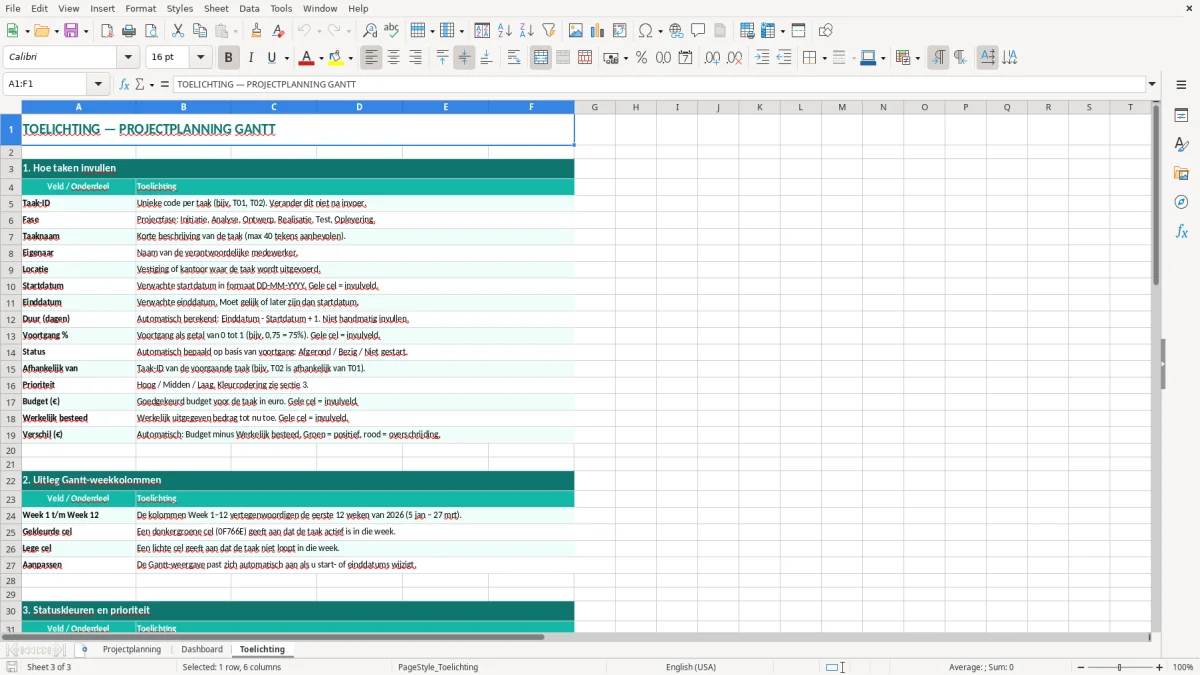Image resolution: width=1200 pixels, height=675 pixels.
Task: Click the Select All corner button
Action: pos(11,107)
